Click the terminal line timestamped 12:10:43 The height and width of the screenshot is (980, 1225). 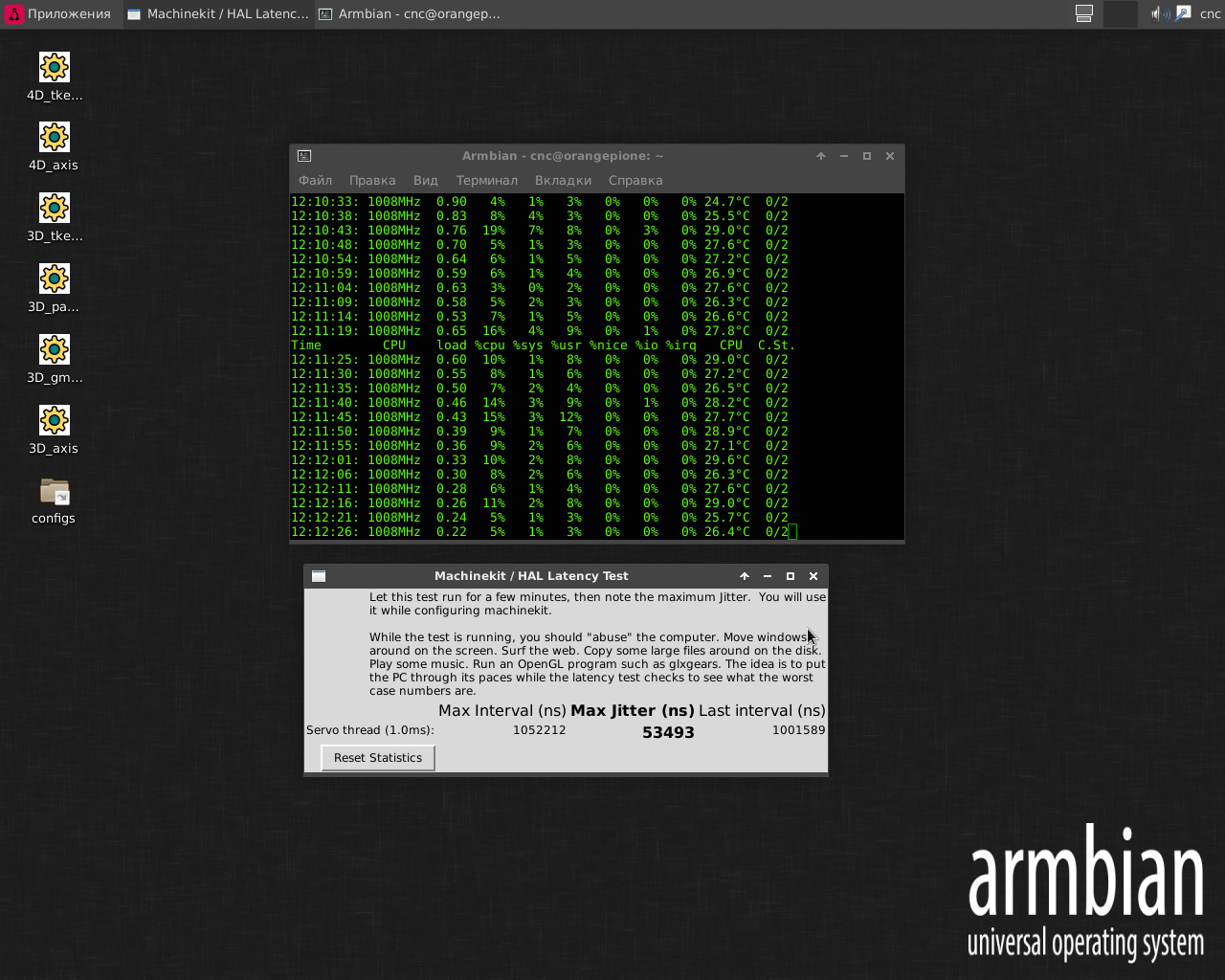(x=540, y=231)
